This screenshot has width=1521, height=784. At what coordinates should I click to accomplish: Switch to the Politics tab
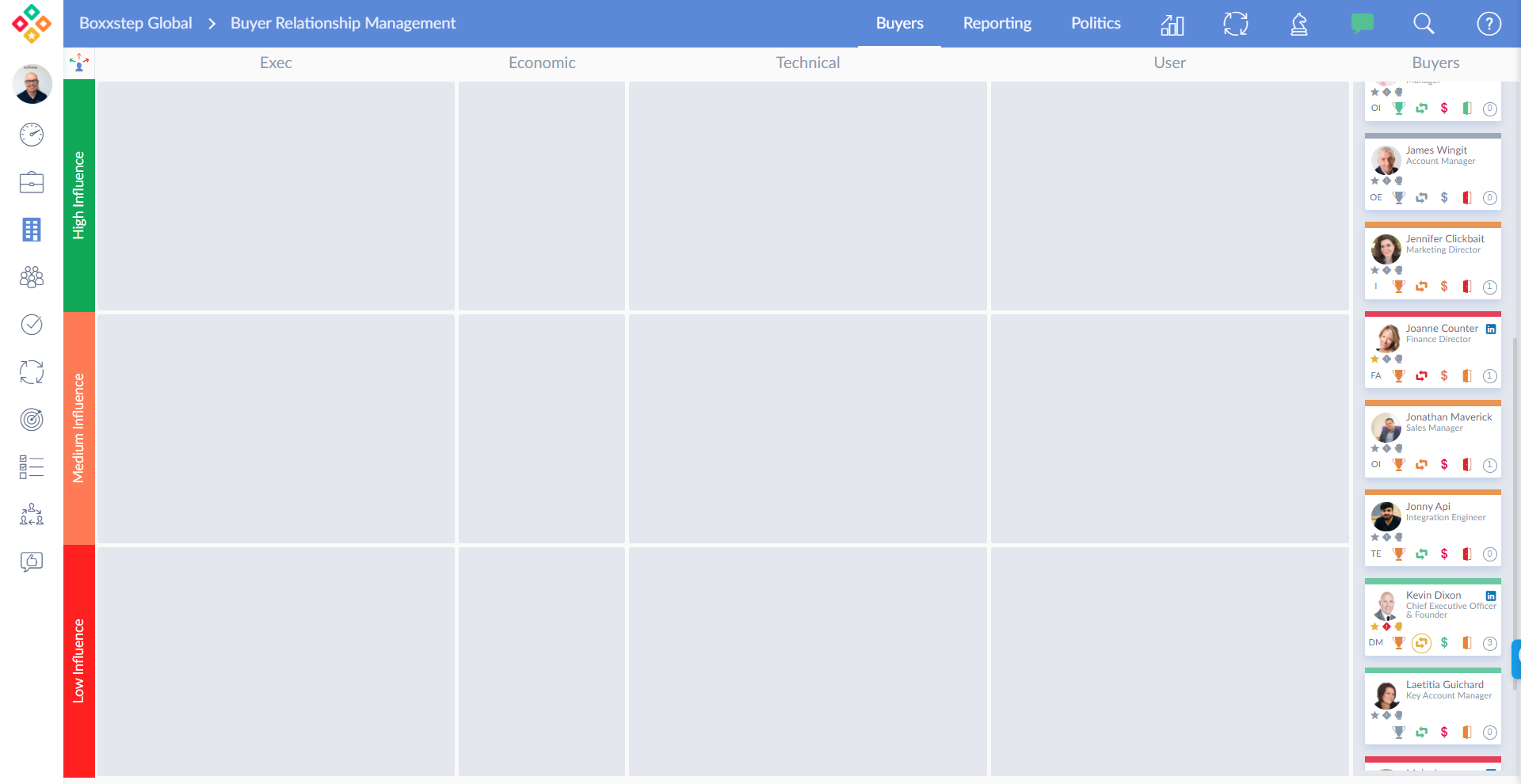coord(1096,23)
